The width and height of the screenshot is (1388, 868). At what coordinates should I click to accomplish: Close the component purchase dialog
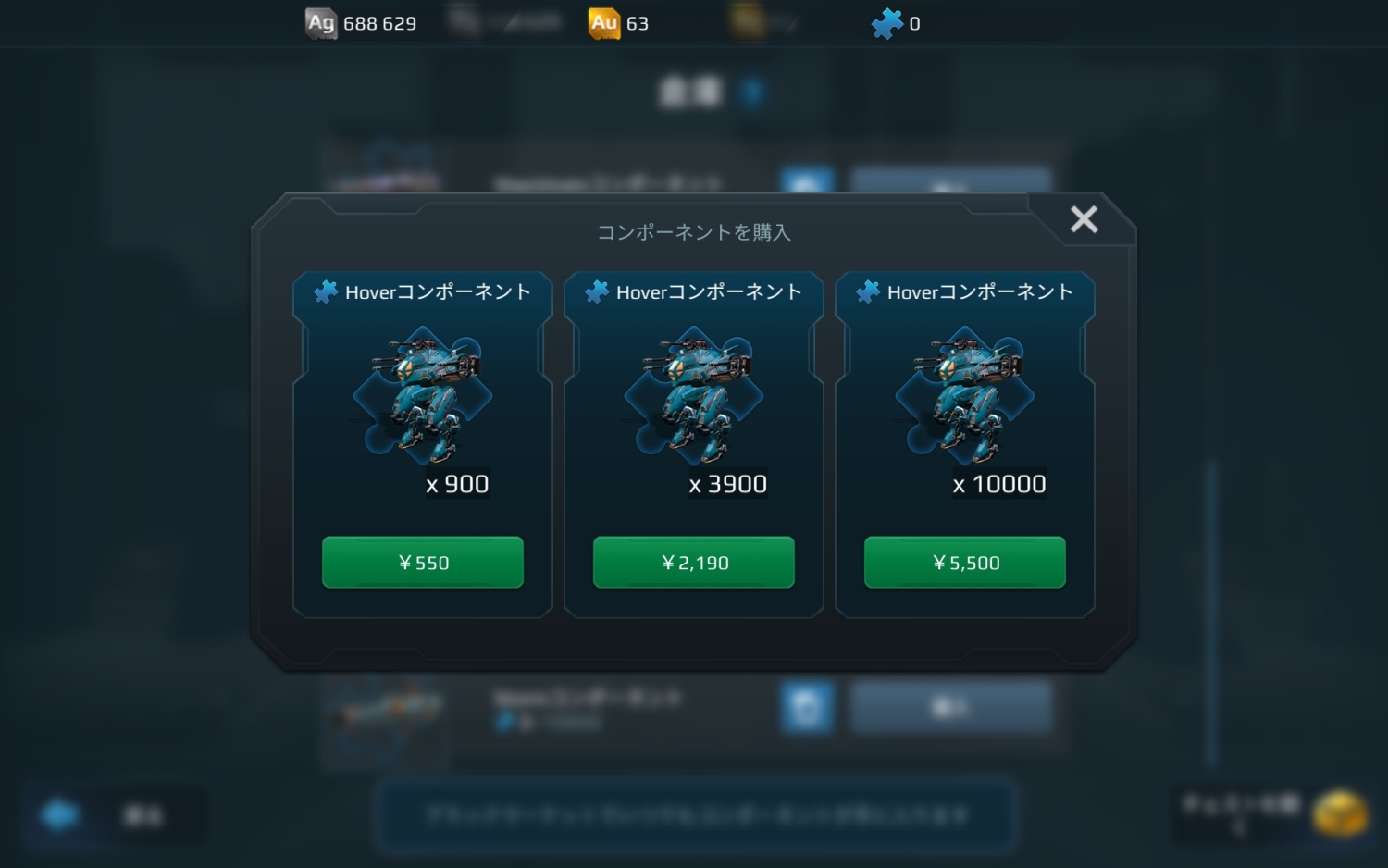[x=1084, y=219]
